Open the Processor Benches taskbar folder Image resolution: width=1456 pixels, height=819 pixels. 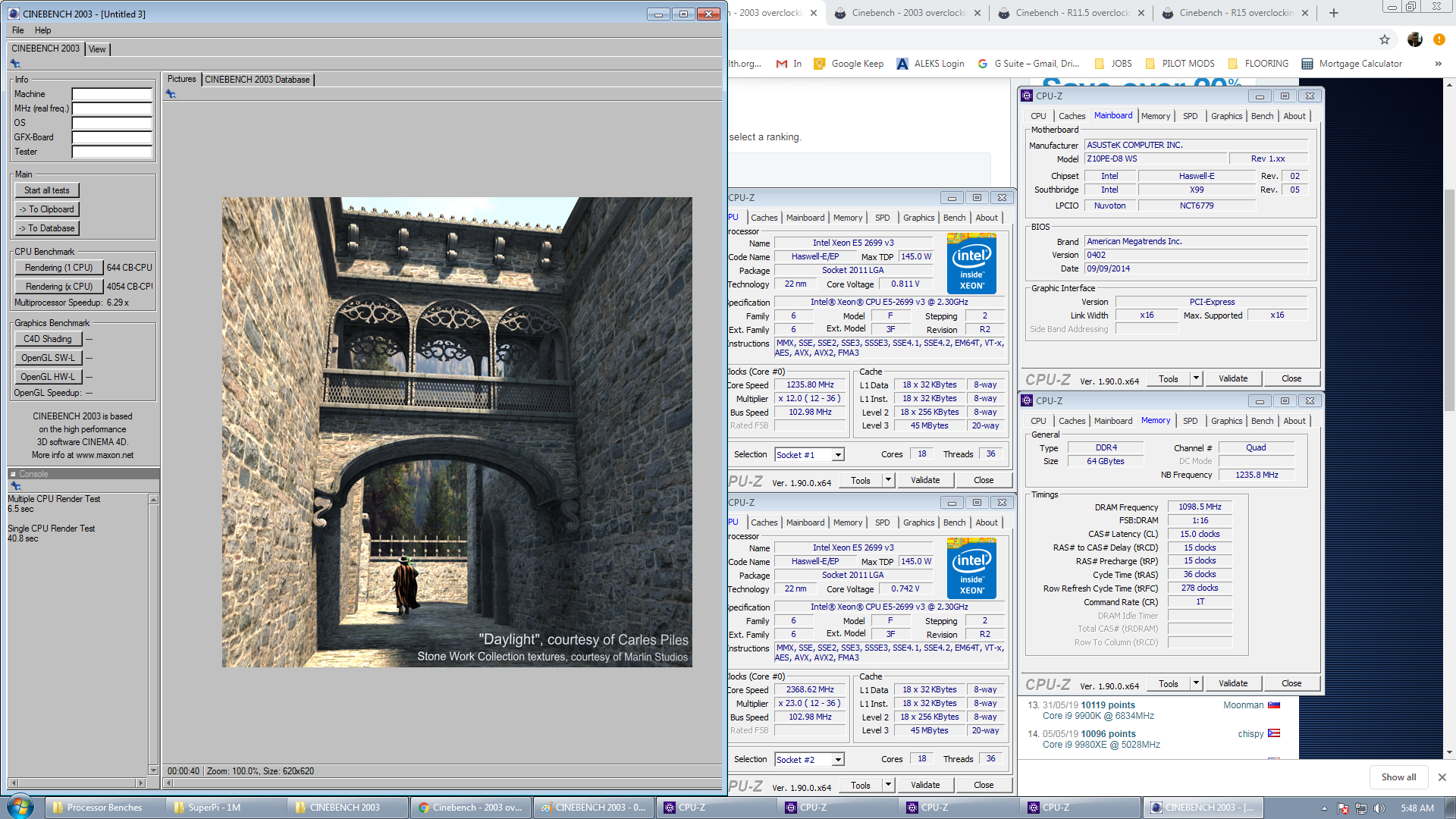click(103, 808)
